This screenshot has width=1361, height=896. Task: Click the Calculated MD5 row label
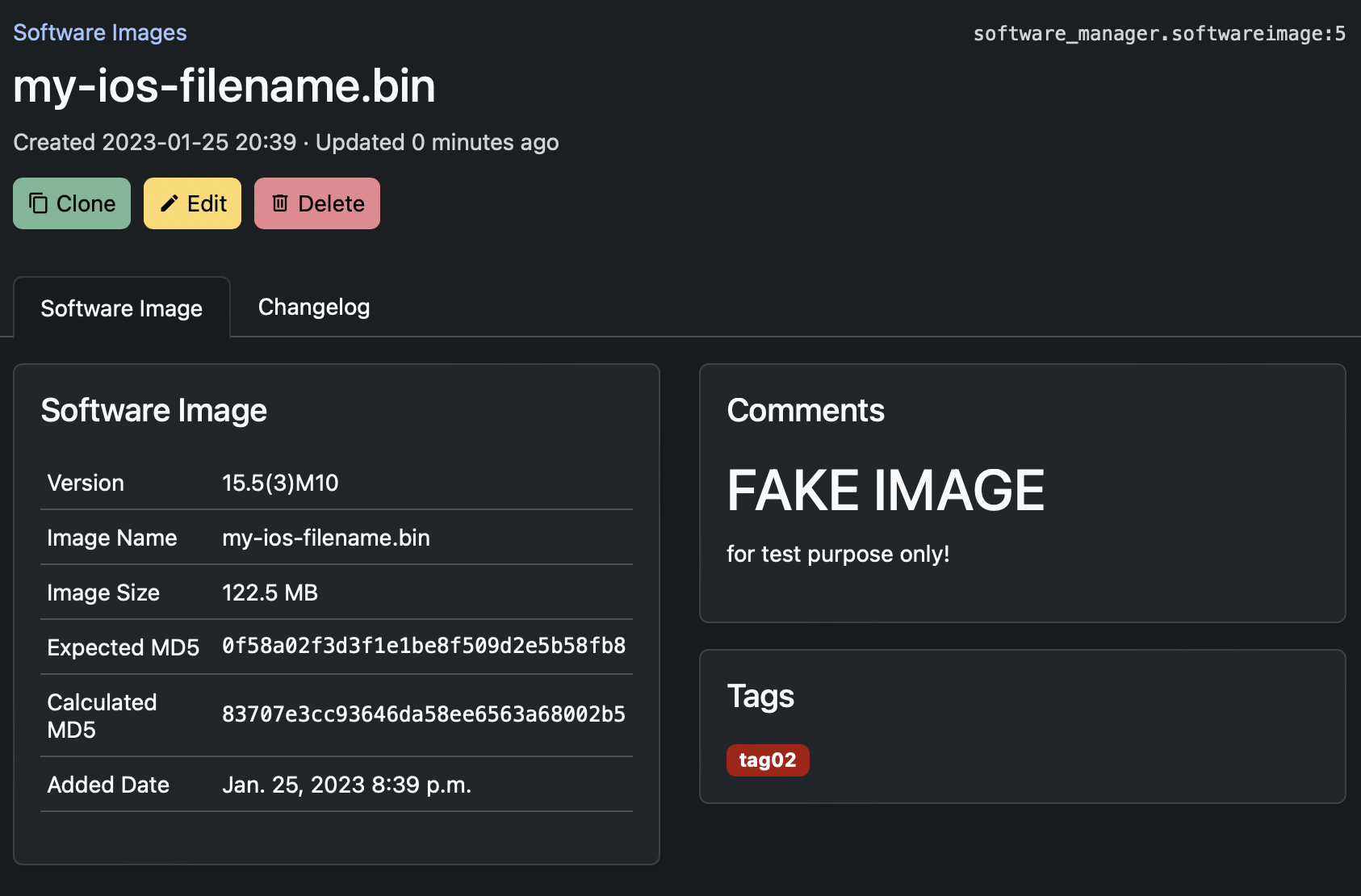pos(102,716)
